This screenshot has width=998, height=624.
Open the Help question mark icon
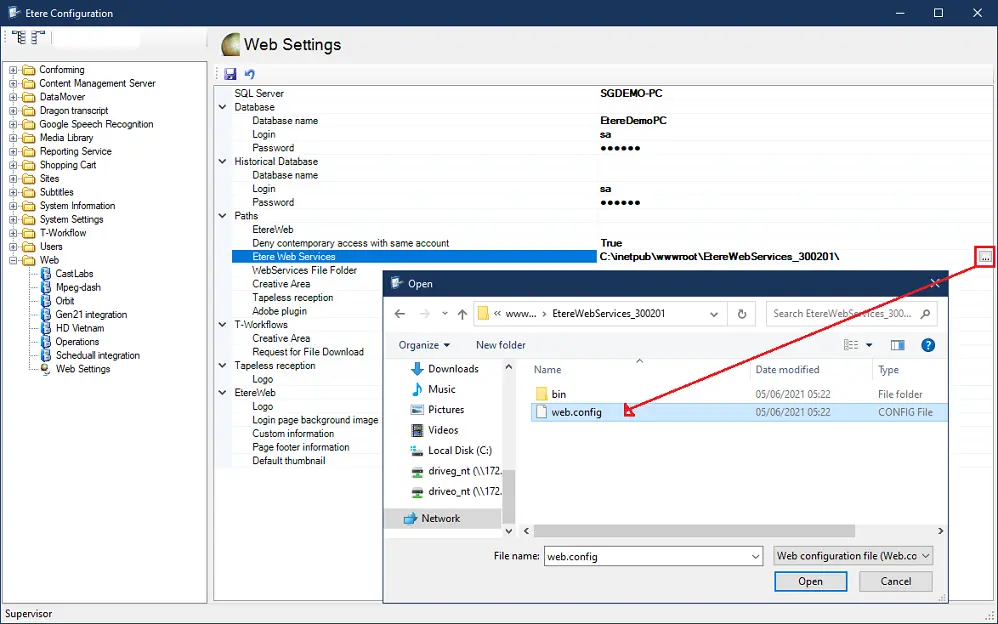(927, 345)
